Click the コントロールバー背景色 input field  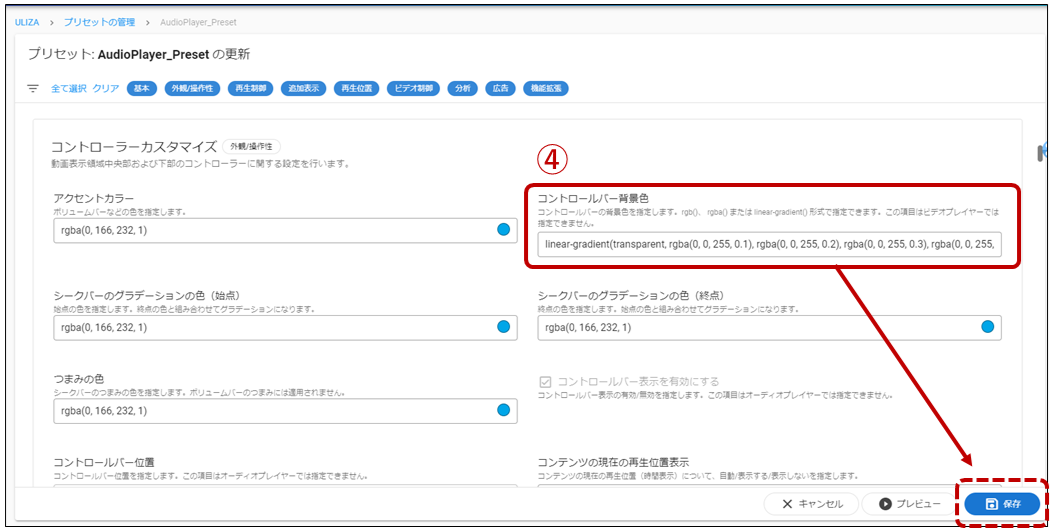click(768, 244)
